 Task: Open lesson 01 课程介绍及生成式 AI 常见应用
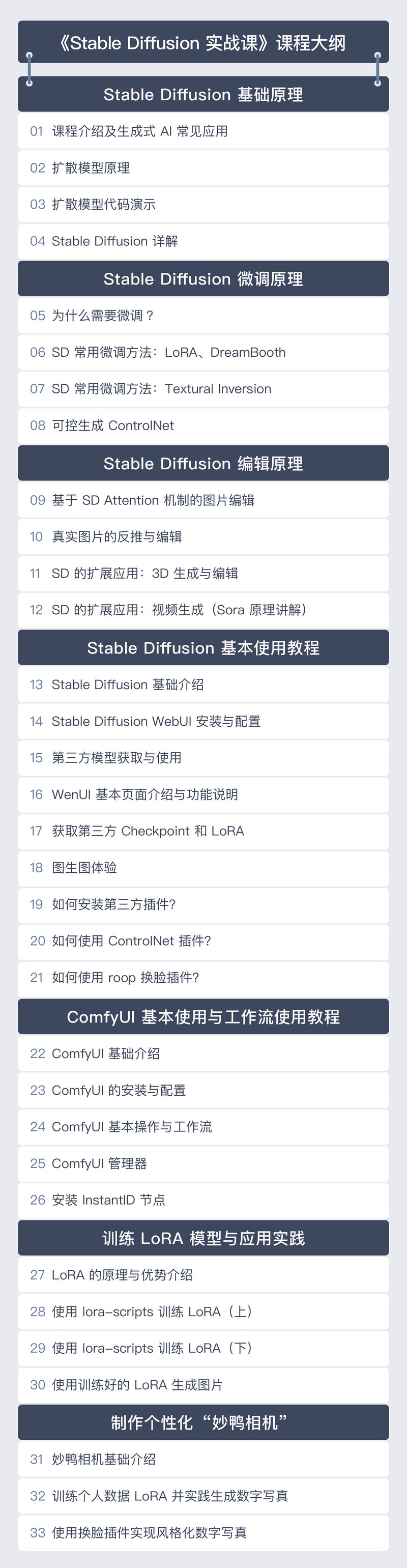coord(203,131)
